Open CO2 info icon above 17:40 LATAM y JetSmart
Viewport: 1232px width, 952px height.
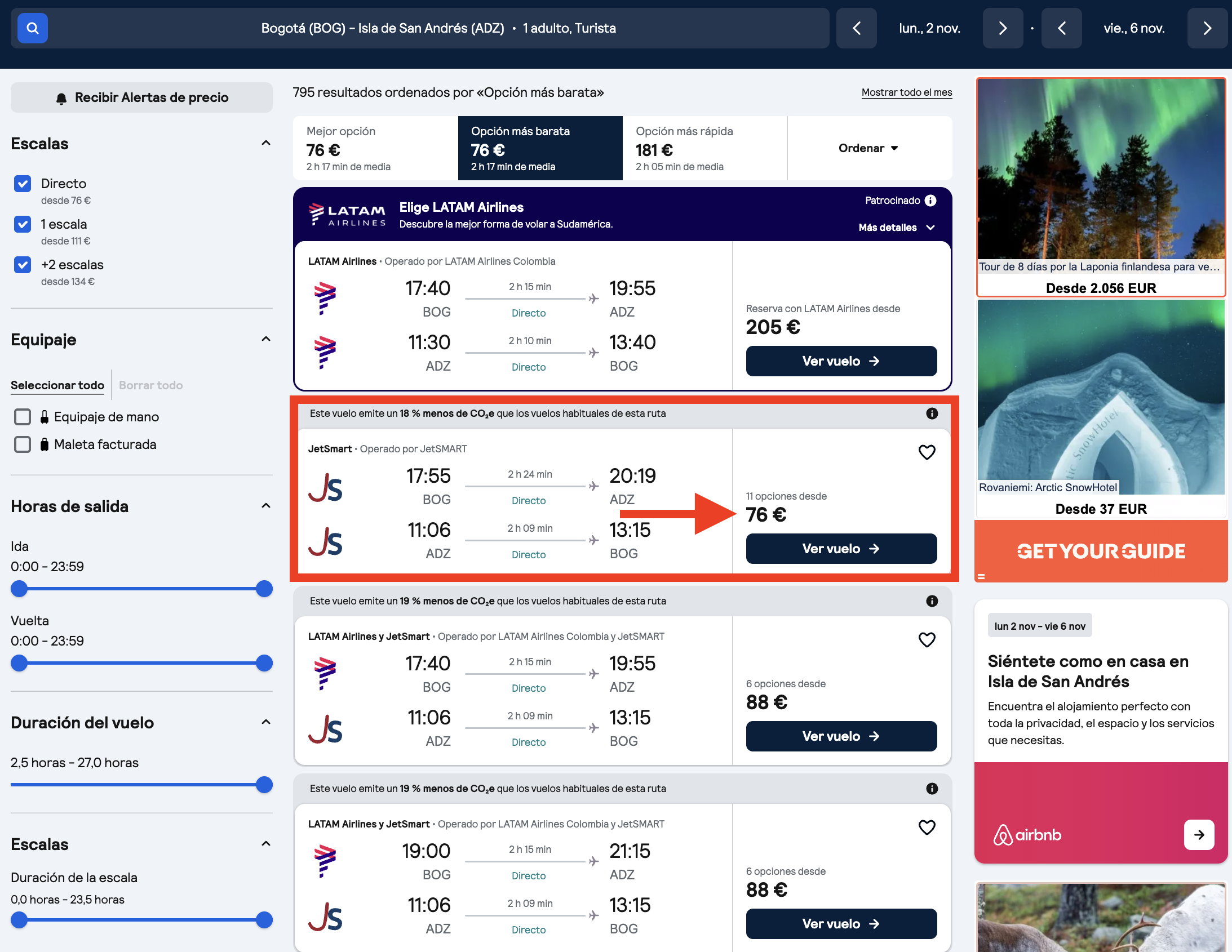click(x=932, y=601)
